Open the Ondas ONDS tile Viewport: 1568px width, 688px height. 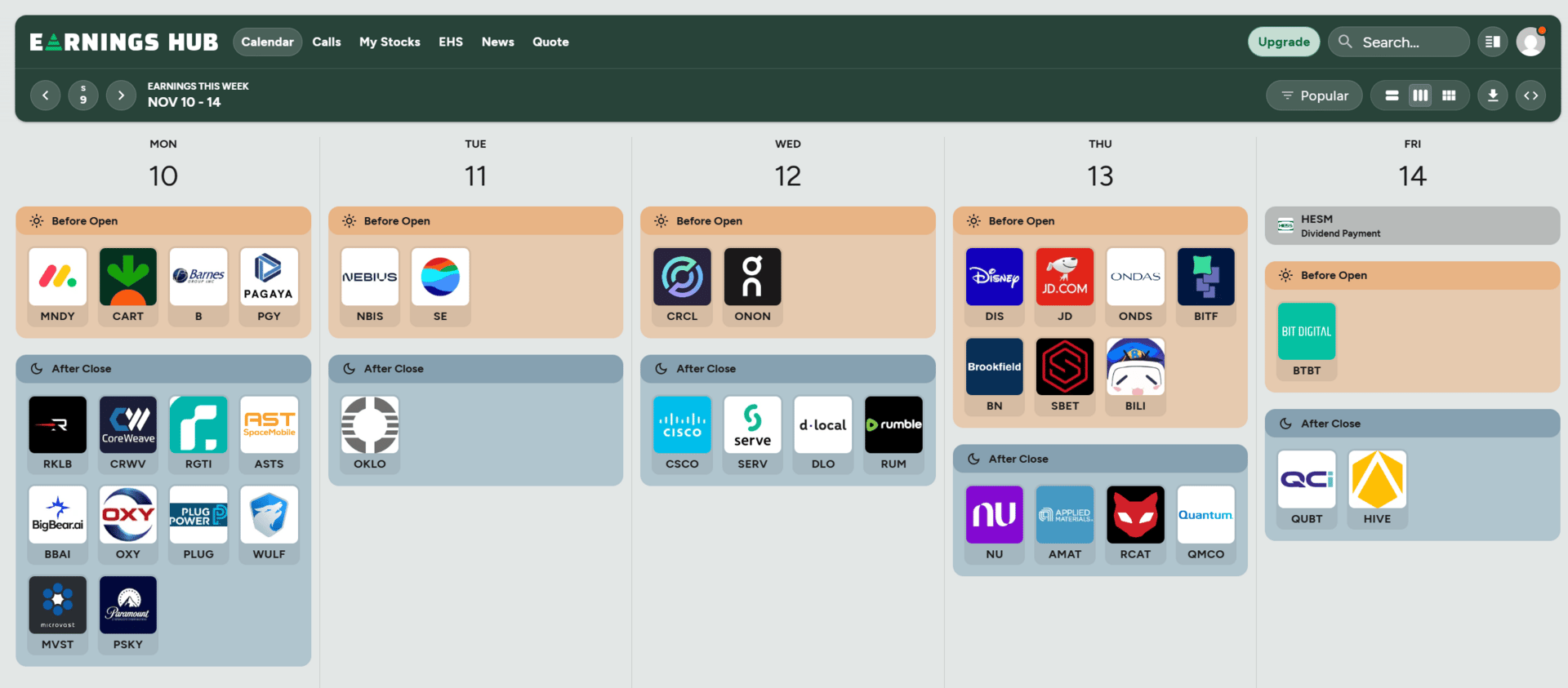[x=1135, y=286]
